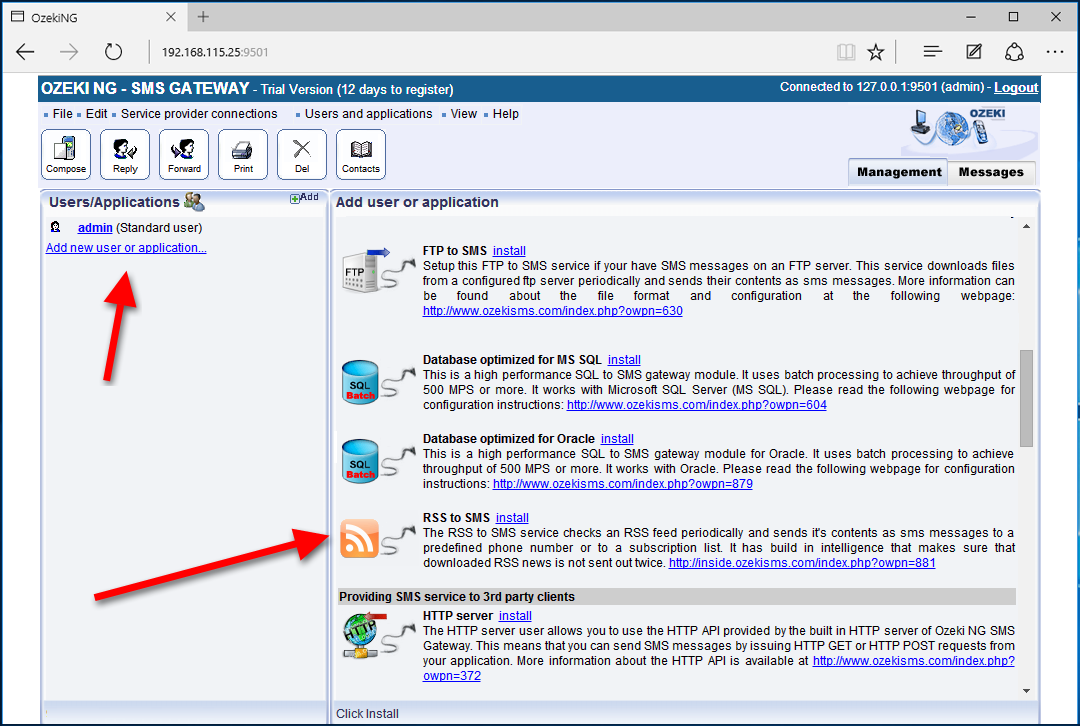
Task: Click the Make a Web Note icon
Action: pos(974,52)
